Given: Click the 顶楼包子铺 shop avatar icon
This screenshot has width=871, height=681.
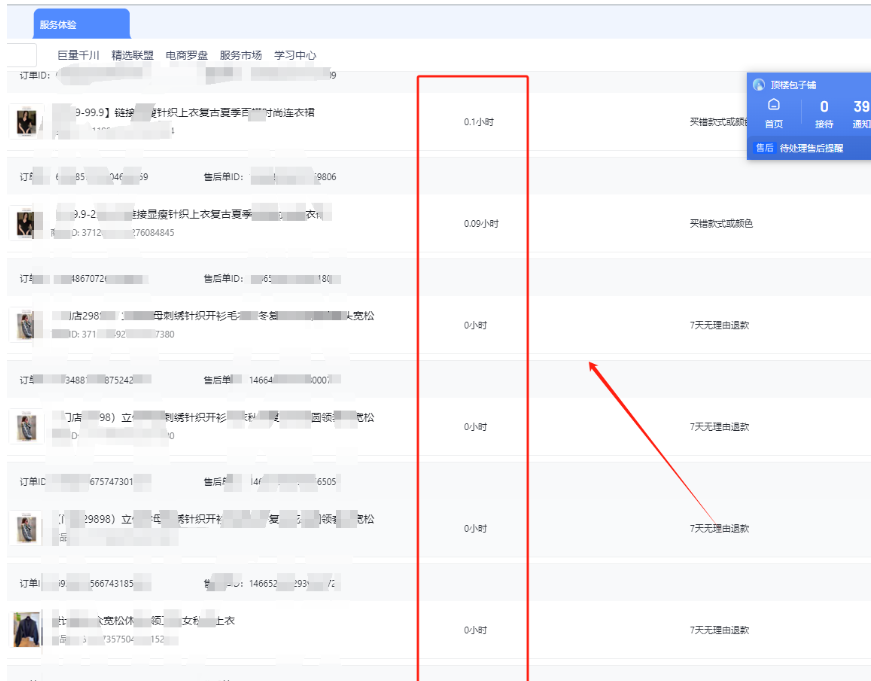Looking at the screenshot, I should pos(759,85).
